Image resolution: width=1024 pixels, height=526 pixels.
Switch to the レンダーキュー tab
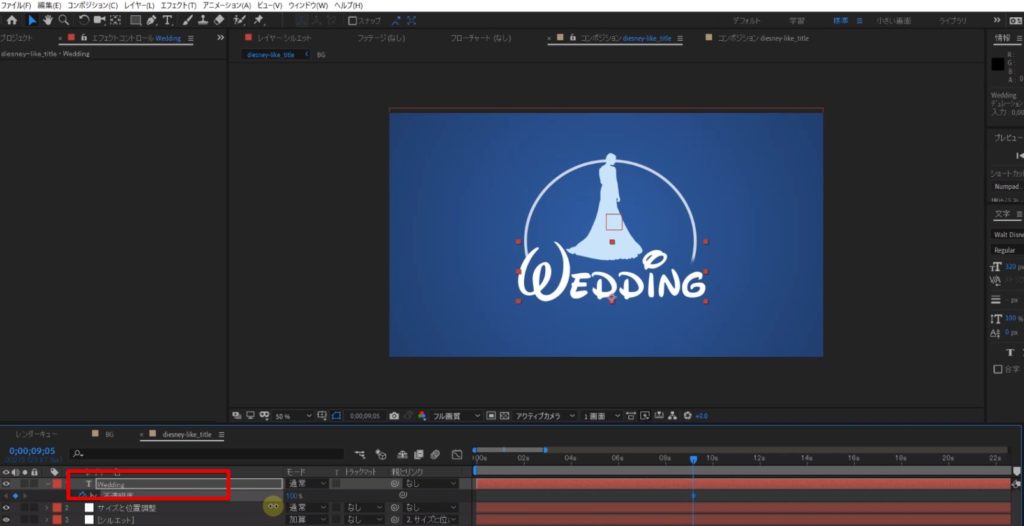pyautogui.click(x=36, y=434)
